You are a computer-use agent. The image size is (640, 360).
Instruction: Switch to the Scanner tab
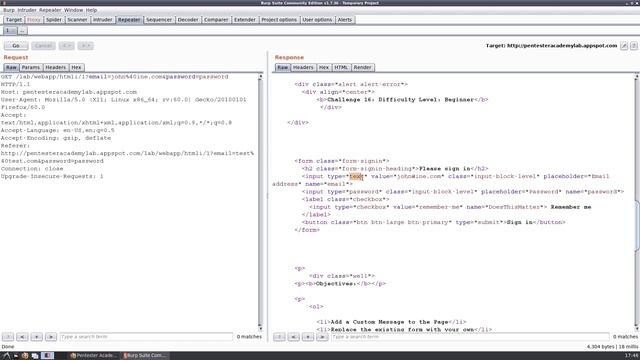pos(77,20)
